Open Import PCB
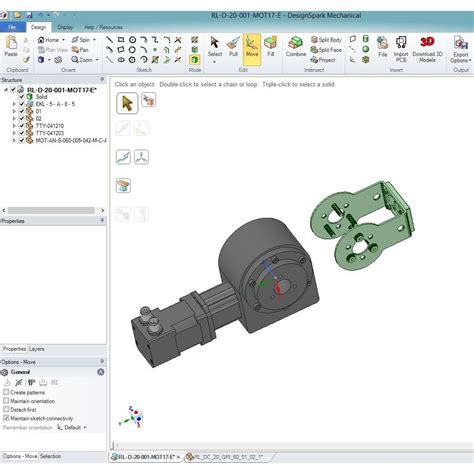The width and height of the screenshot is (474, 474). click(401, 49)
